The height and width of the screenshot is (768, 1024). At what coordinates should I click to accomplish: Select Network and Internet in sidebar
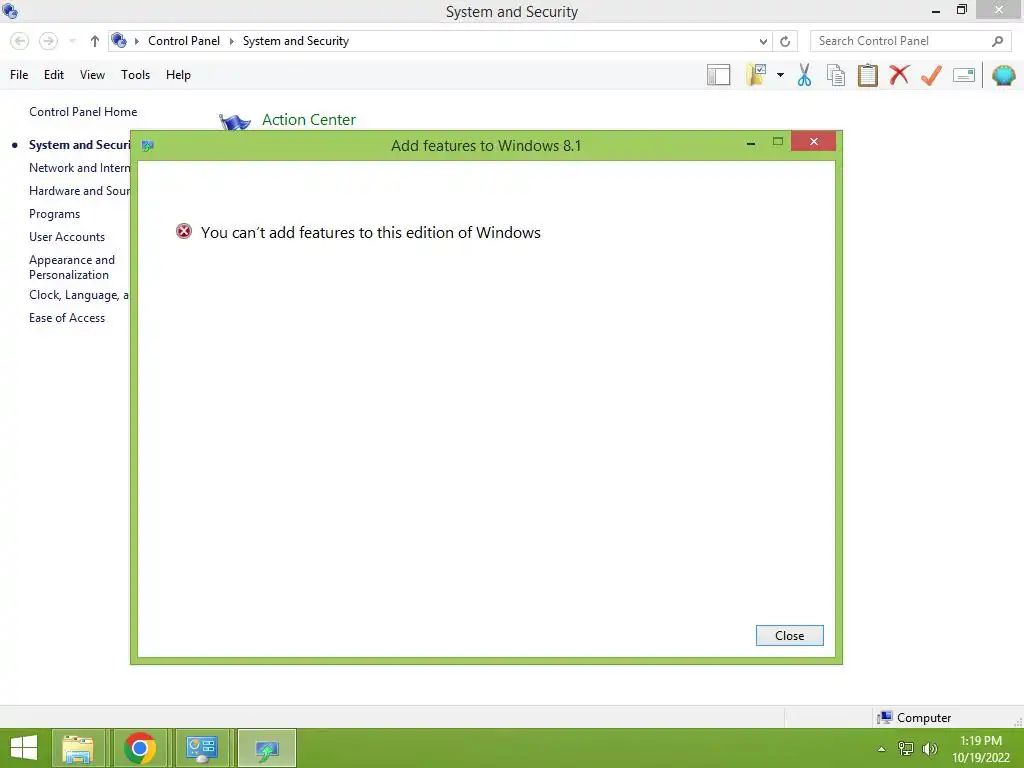pyautogui.click(x=80, y=168)
